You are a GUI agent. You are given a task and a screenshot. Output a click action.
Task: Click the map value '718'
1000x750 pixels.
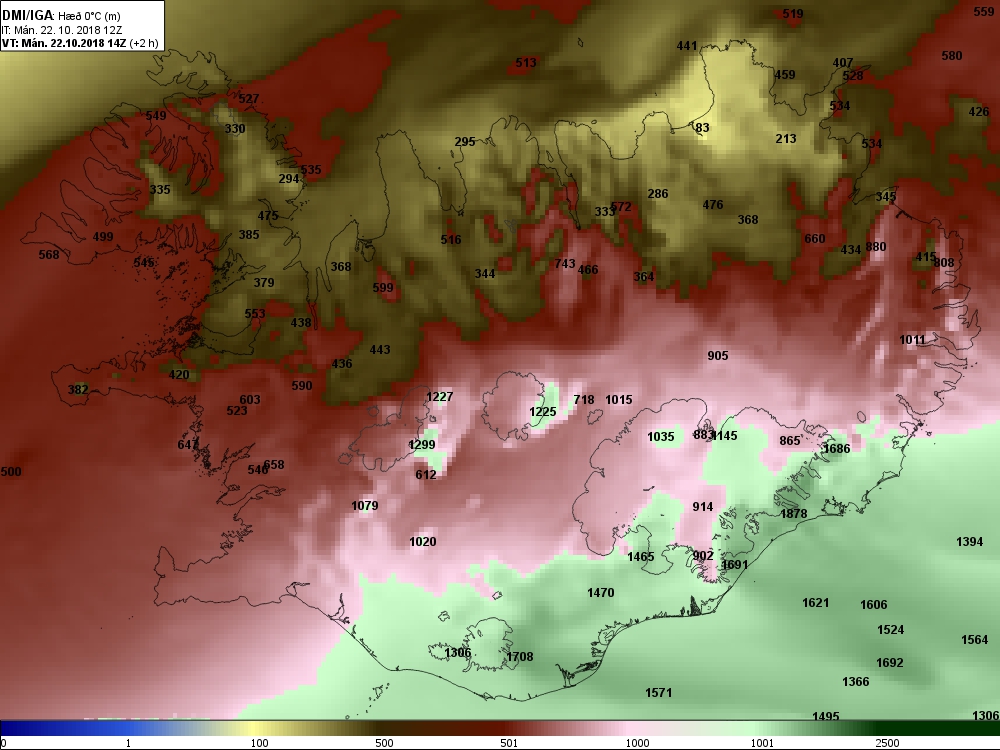click(584, 400)
